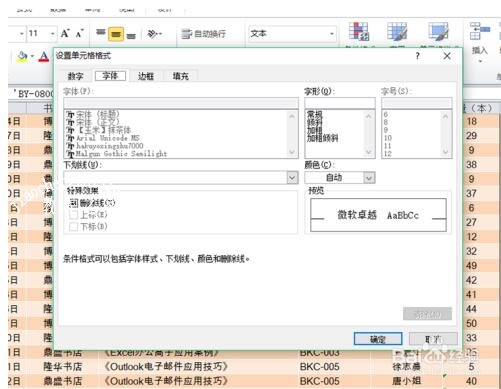Screen dimensions: 501x389
Task: Select size 6 in size list
Action: (385, 114)
